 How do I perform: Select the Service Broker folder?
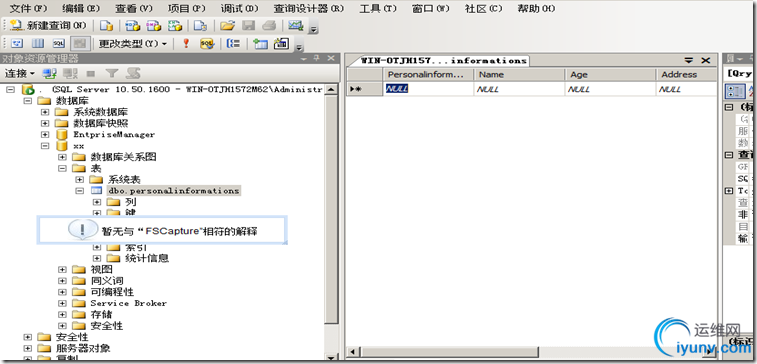tap(128, 303)
